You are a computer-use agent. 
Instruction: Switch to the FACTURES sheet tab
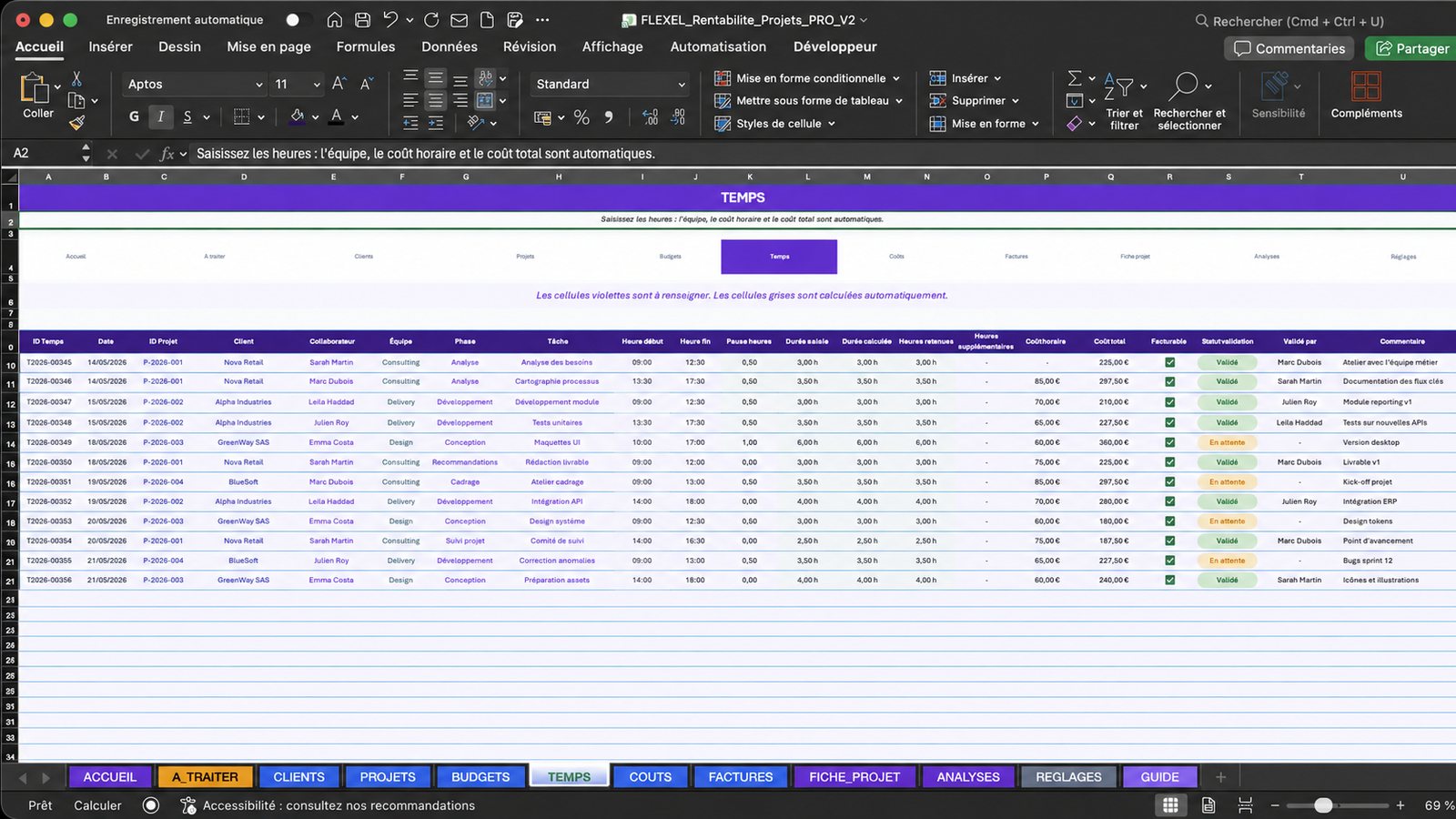pyautogui.click(x=741, y=777)
